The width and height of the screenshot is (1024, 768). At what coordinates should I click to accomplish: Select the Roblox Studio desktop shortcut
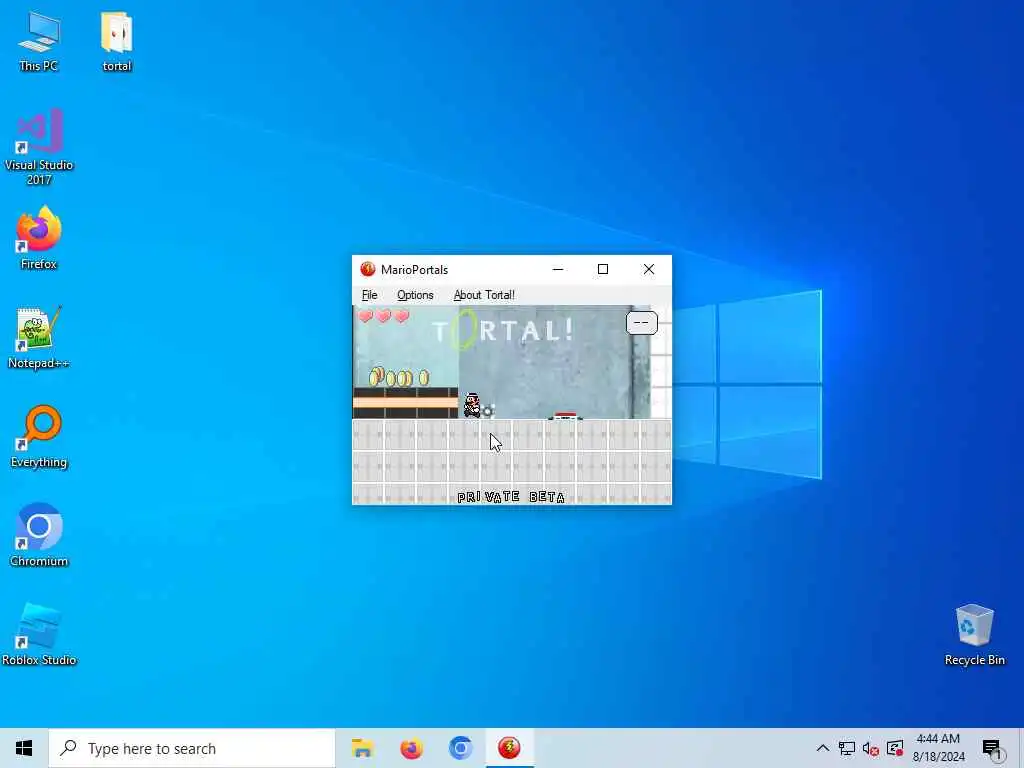pos(39,634)
